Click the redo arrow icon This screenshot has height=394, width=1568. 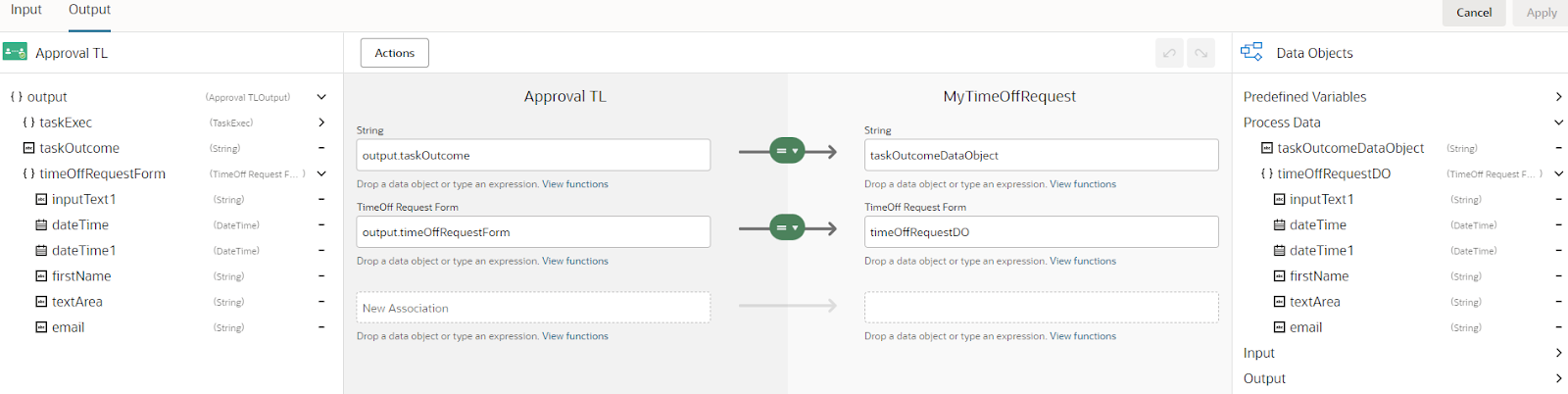(1200, 53)
